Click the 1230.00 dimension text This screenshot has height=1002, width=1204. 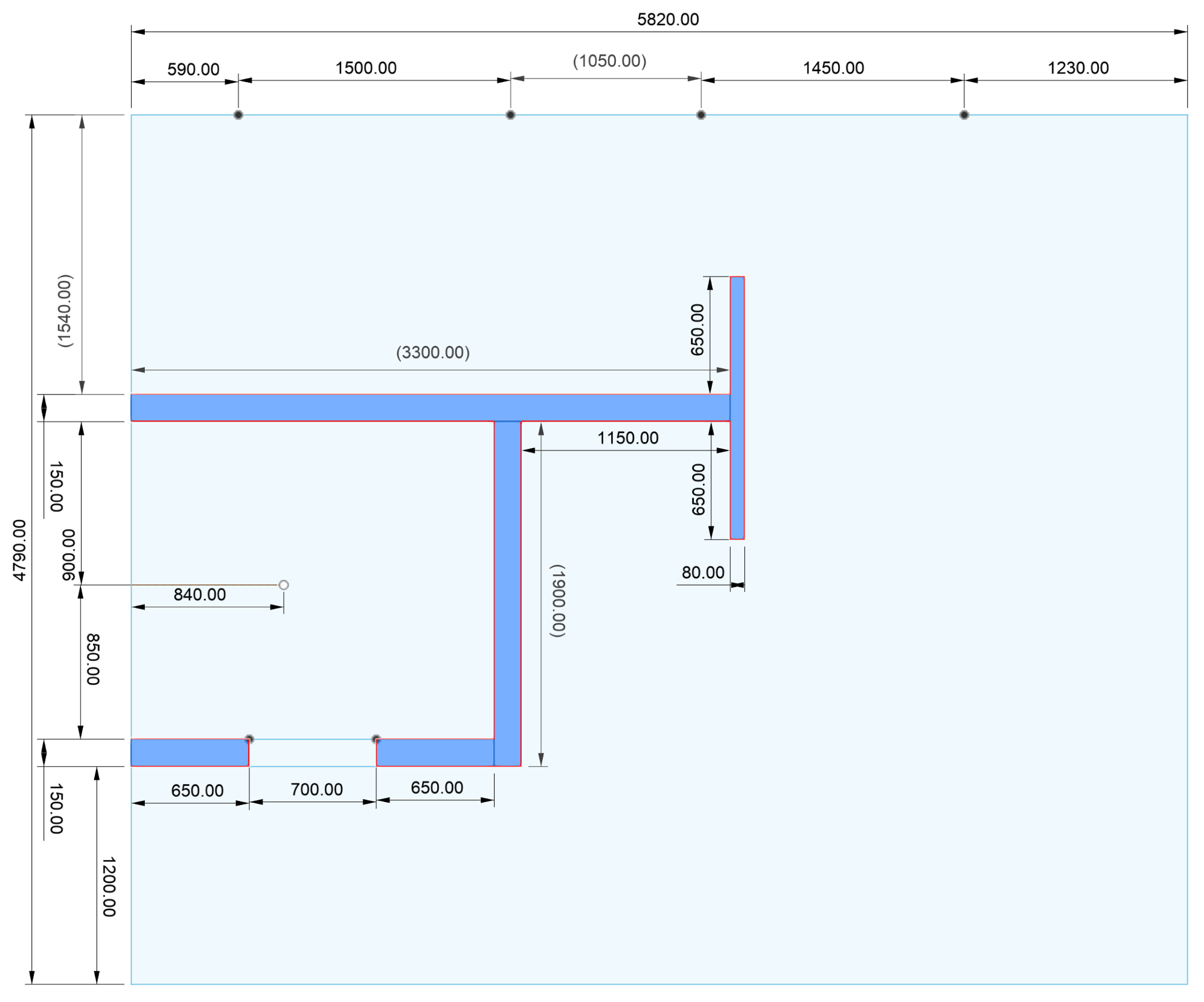point(1077,68)
